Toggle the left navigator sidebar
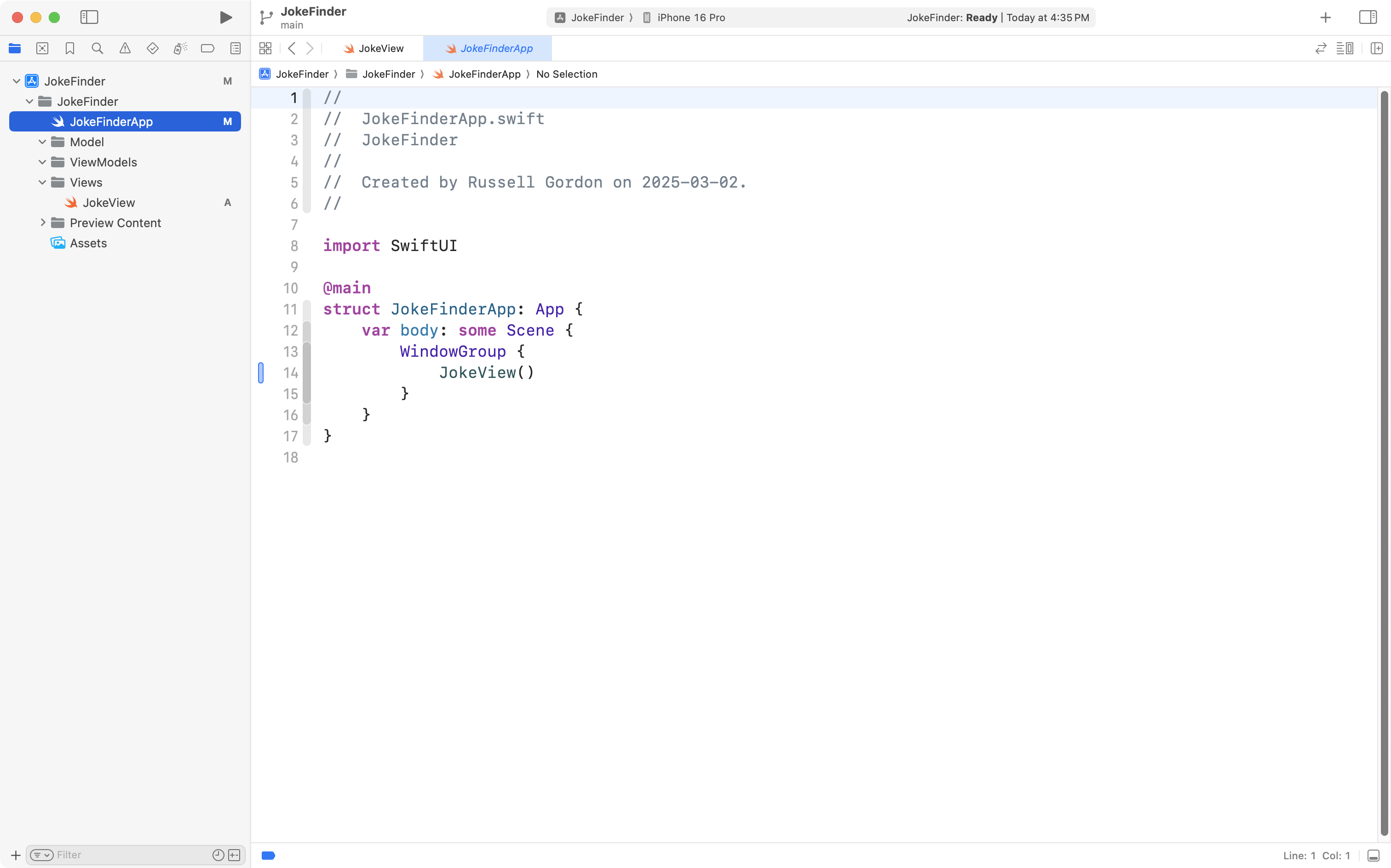The height and width of the screenshot is (868, 1391). 89,17
